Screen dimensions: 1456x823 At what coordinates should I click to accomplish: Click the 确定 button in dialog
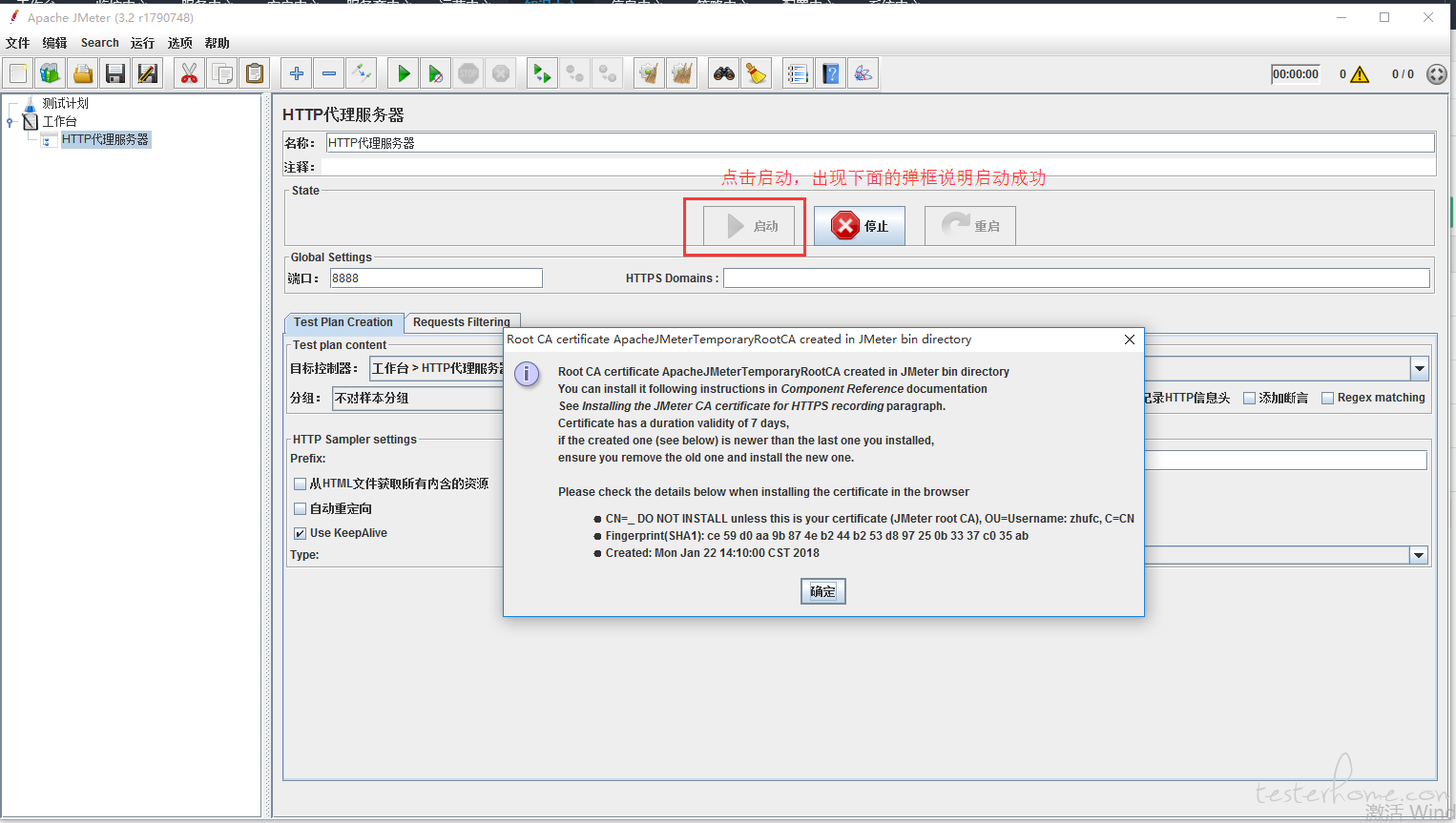click(822, 591)
